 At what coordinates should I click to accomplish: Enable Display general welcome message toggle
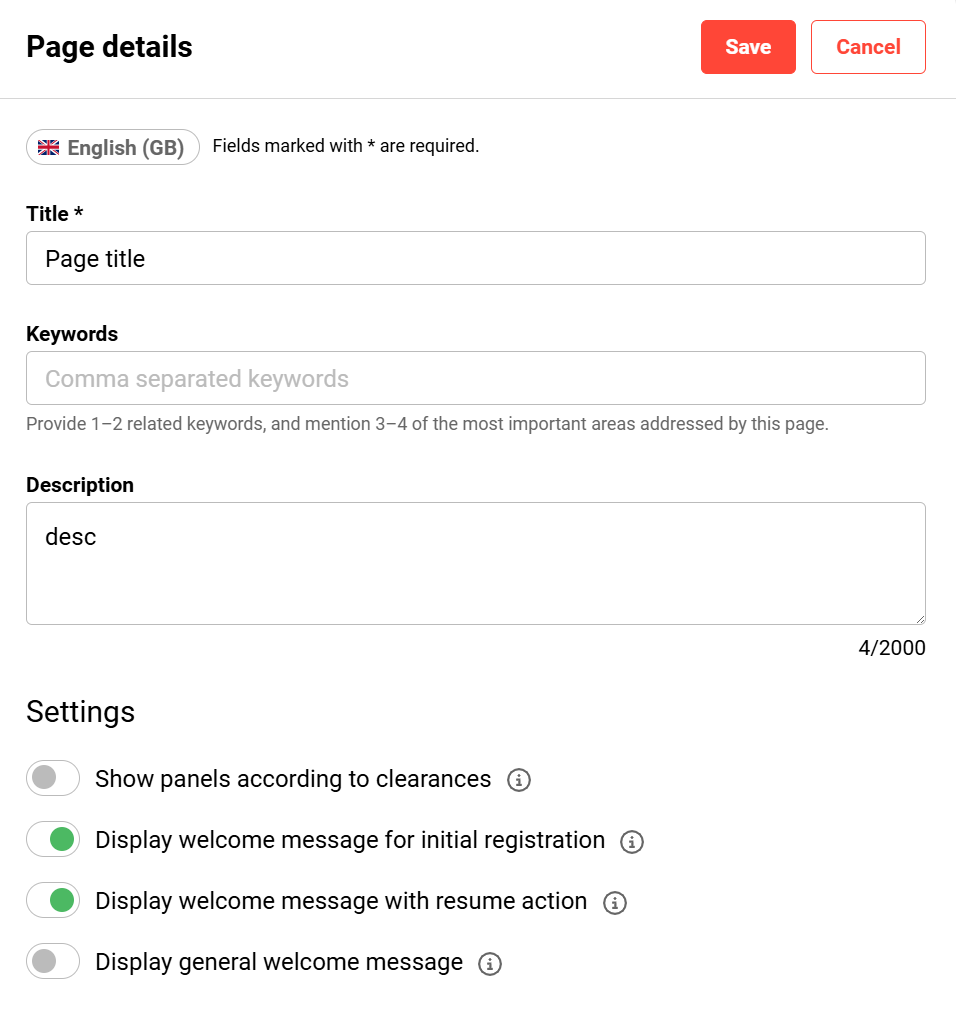(x=53, y=962)
